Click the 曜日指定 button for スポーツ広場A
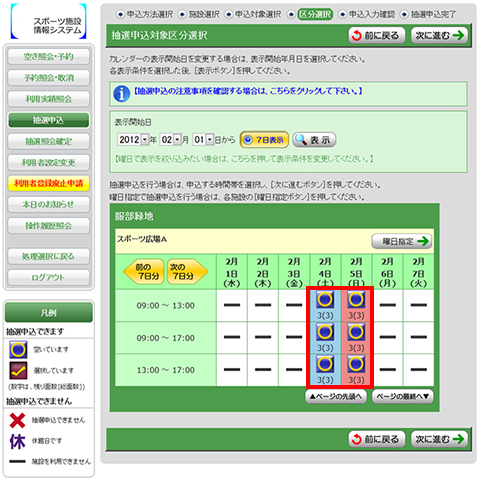This screenshot has width=480, height=480. tap(402, 241)
